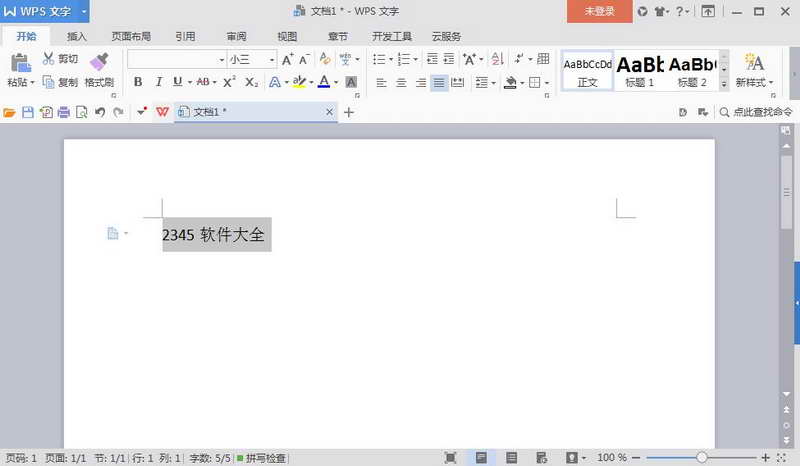Expand the numbered list dropdown

pos(416,59)
